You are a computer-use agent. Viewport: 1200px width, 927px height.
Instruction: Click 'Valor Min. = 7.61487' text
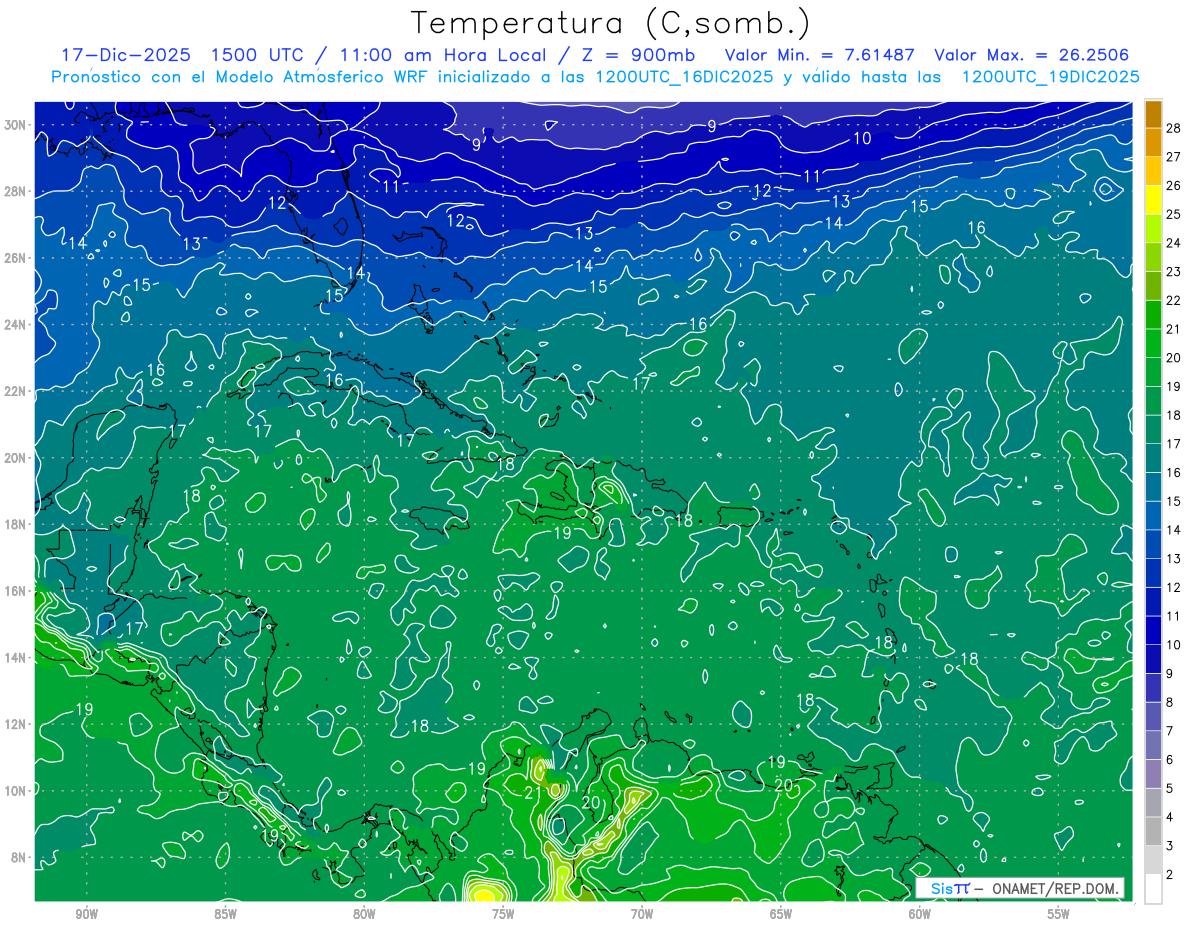coord(821,55)
